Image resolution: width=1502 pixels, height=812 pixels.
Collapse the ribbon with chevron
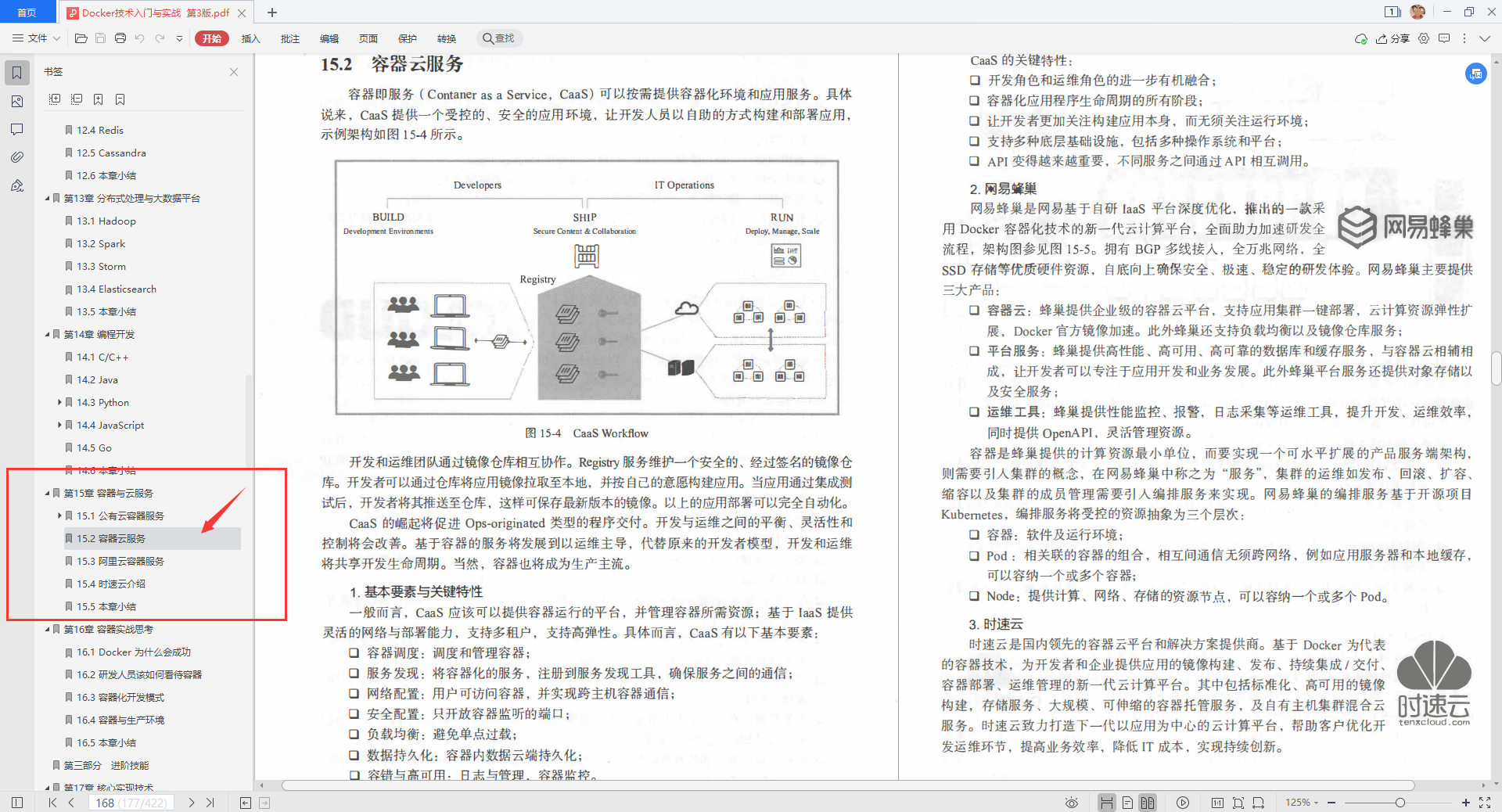click(1484, 38)
